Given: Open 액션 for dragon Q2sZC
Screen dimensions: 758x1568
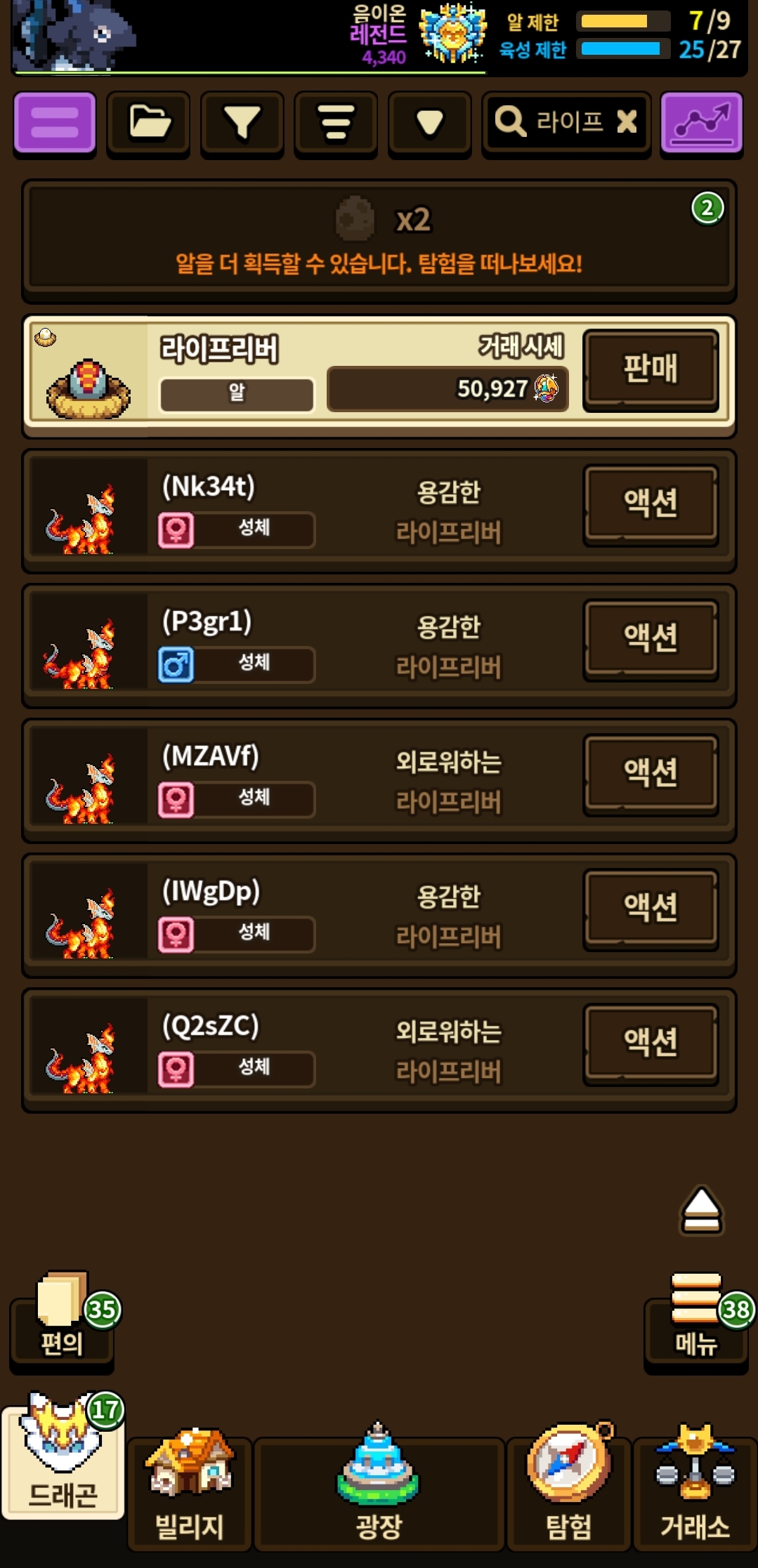Looking at the screenshot, I should coord(651,1043).
